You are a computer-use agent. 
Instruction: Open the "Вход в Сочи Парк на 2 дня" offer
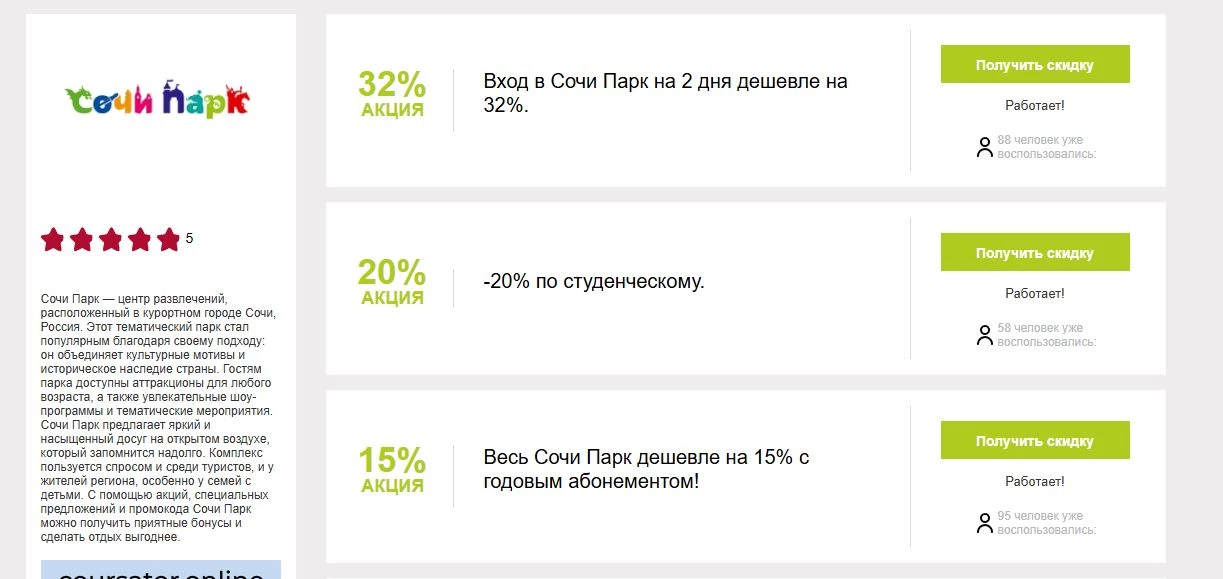point(665,92)
